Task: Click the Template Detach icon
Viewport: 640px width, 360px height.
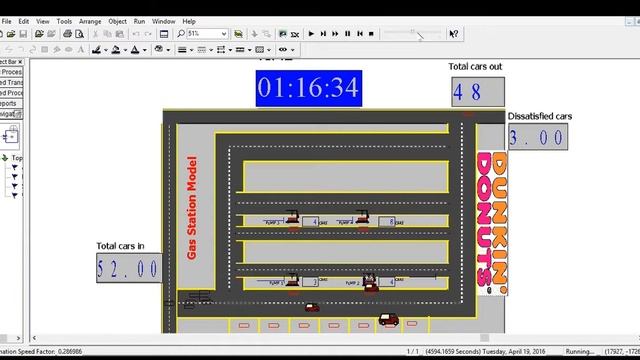Action: tap(51, 34)
